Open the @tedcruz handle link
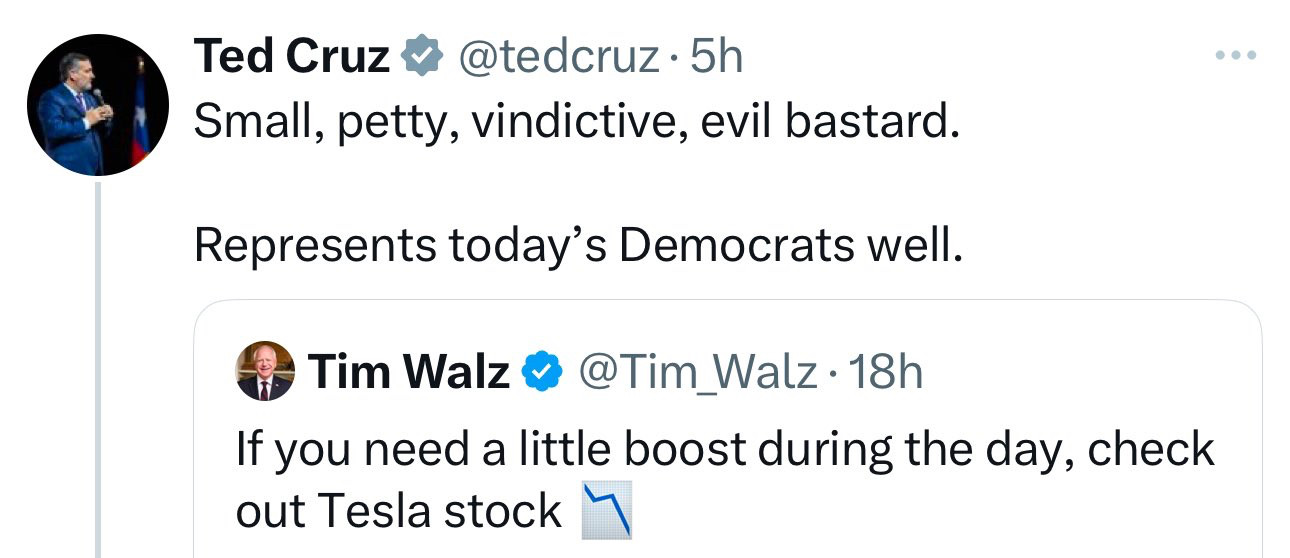 pyautogui.click(x=558, y=57)
